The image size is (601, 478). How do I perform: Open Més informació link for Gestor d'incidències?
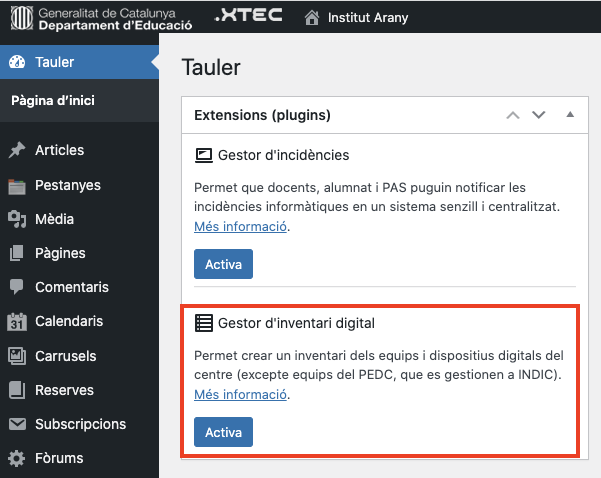240,227
